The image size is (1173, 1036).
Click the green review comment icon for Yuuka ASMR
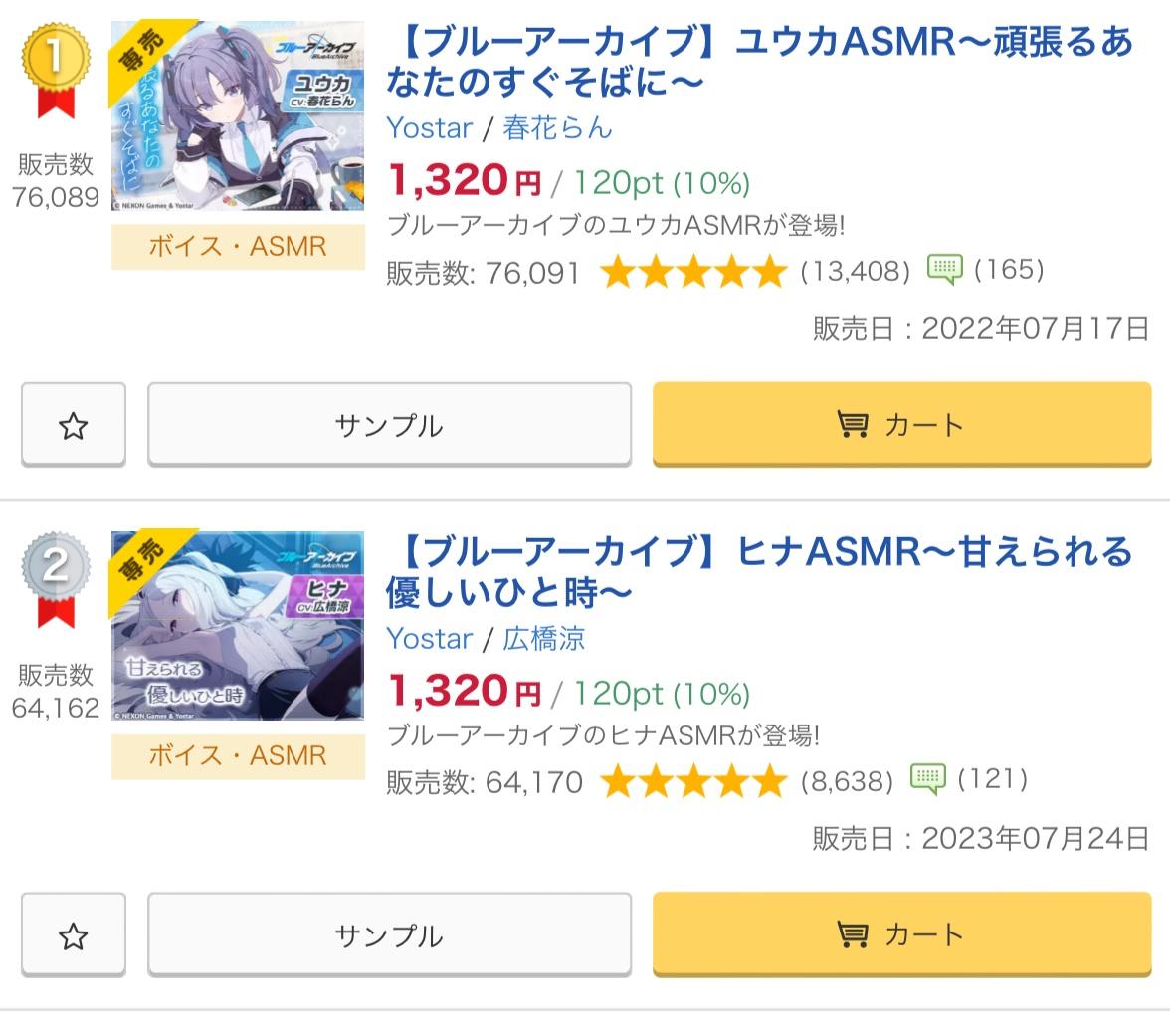coord(944,269)
